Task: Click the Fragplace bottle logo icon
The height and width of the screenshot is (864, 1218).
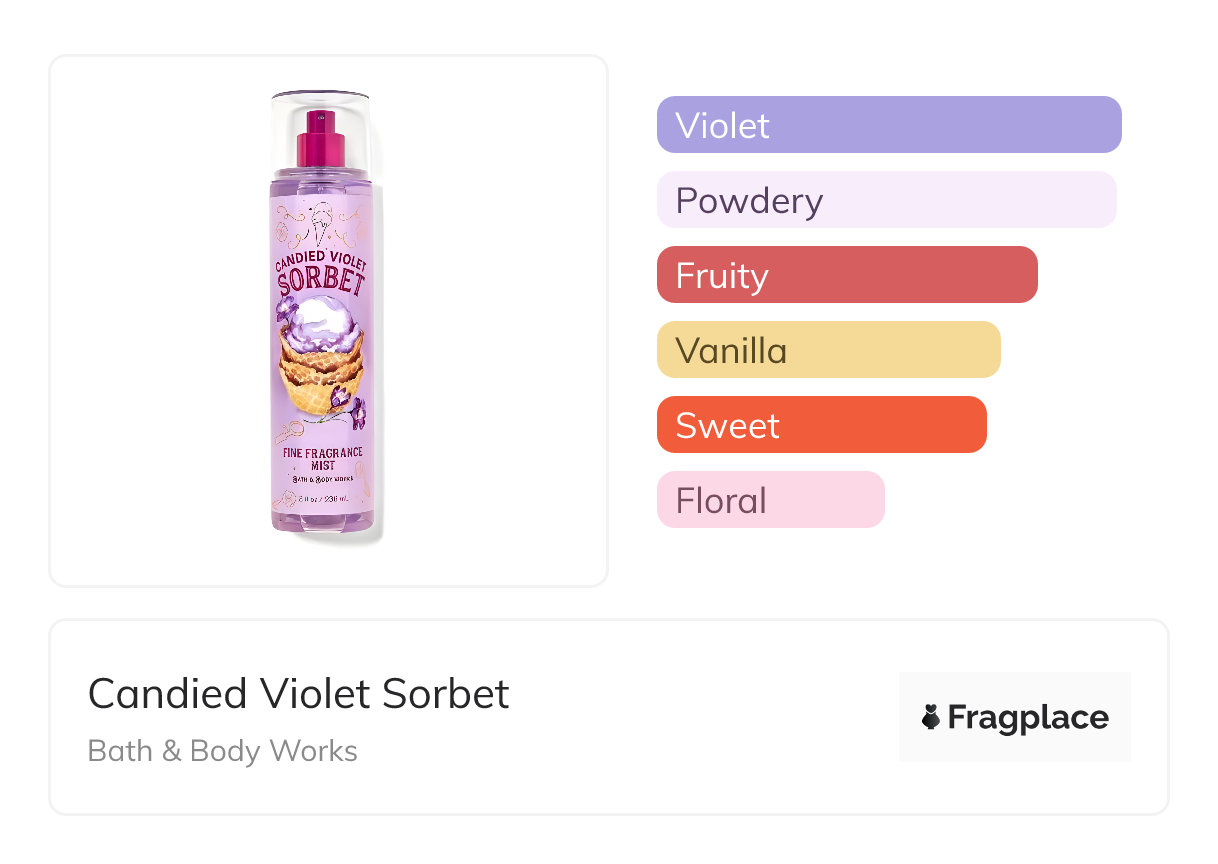Action: pyautogui.click(x=931, y=717)
